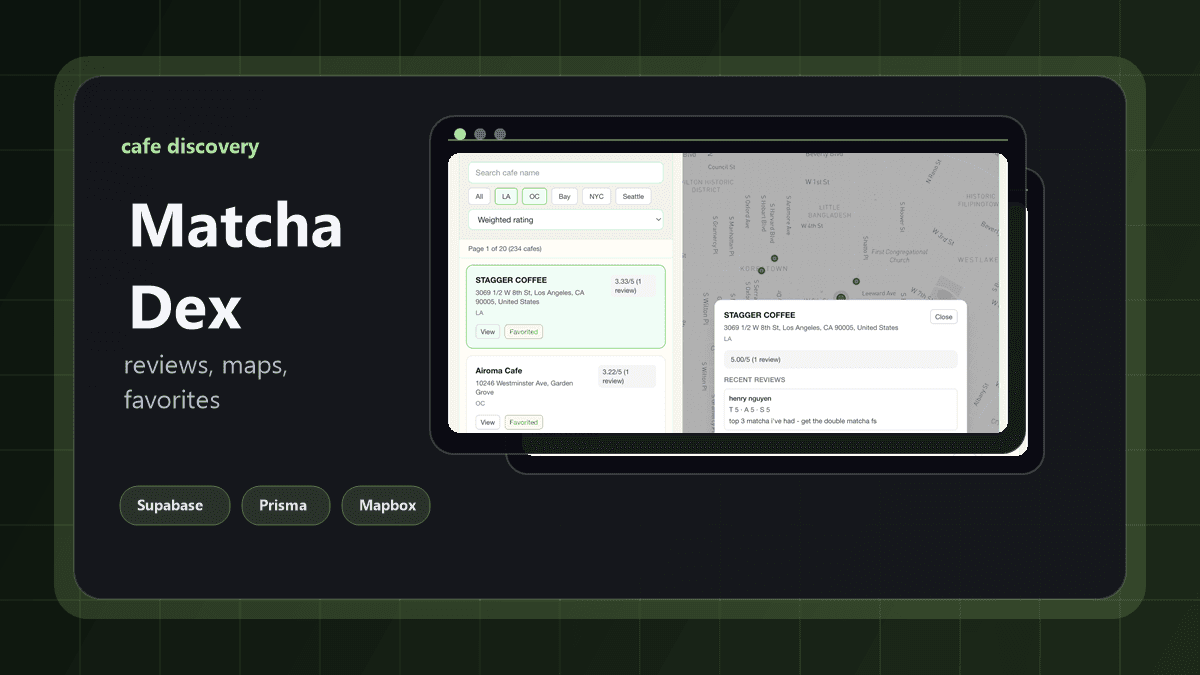Viewport: 1200px width, 675px height.
Task: Unfavorite Stagger Coffee via Favorited button
Action: (x=523, y=332)
